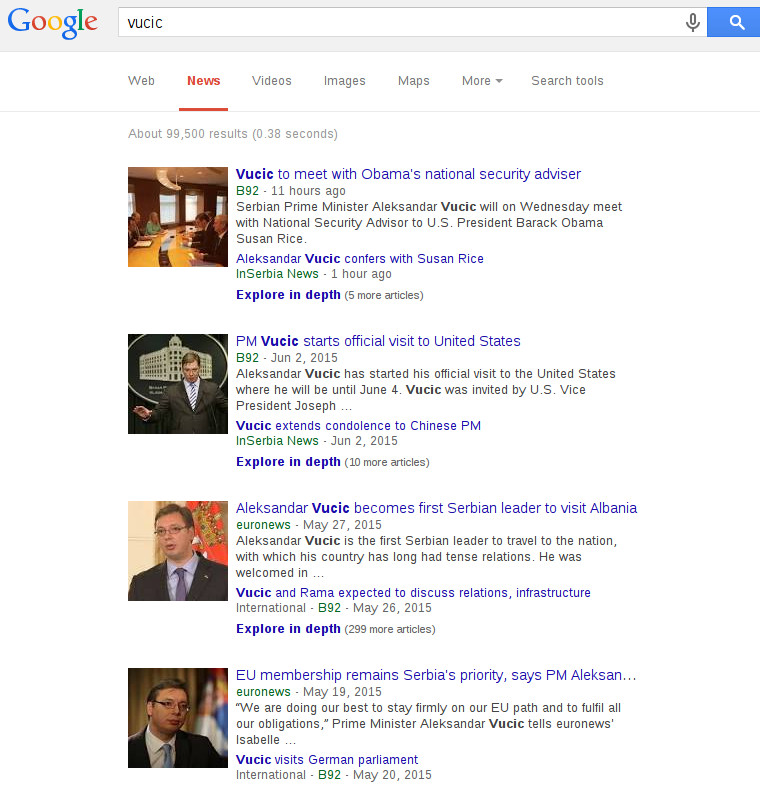Explore in depth with 299 more articles

(335, 629)
